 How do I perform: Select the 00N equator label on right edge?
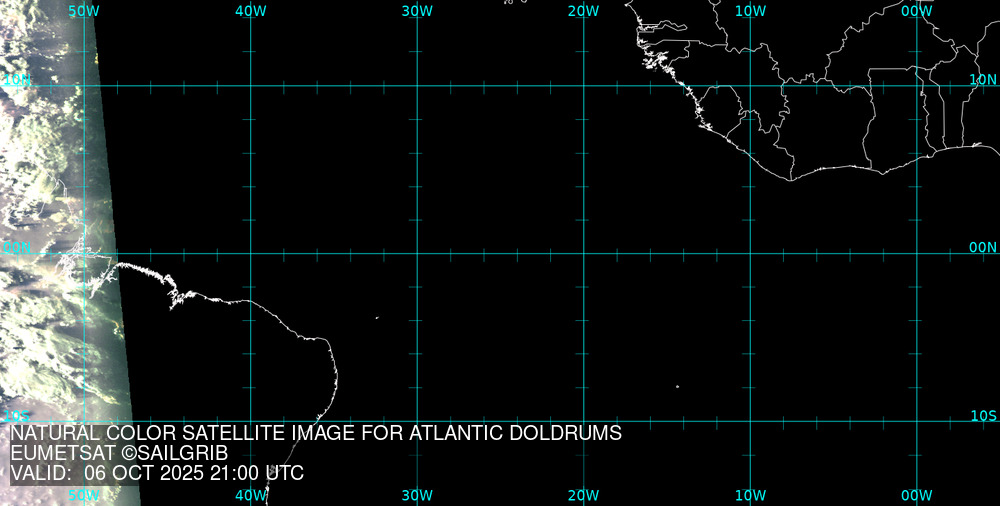(x=983, y=247)
